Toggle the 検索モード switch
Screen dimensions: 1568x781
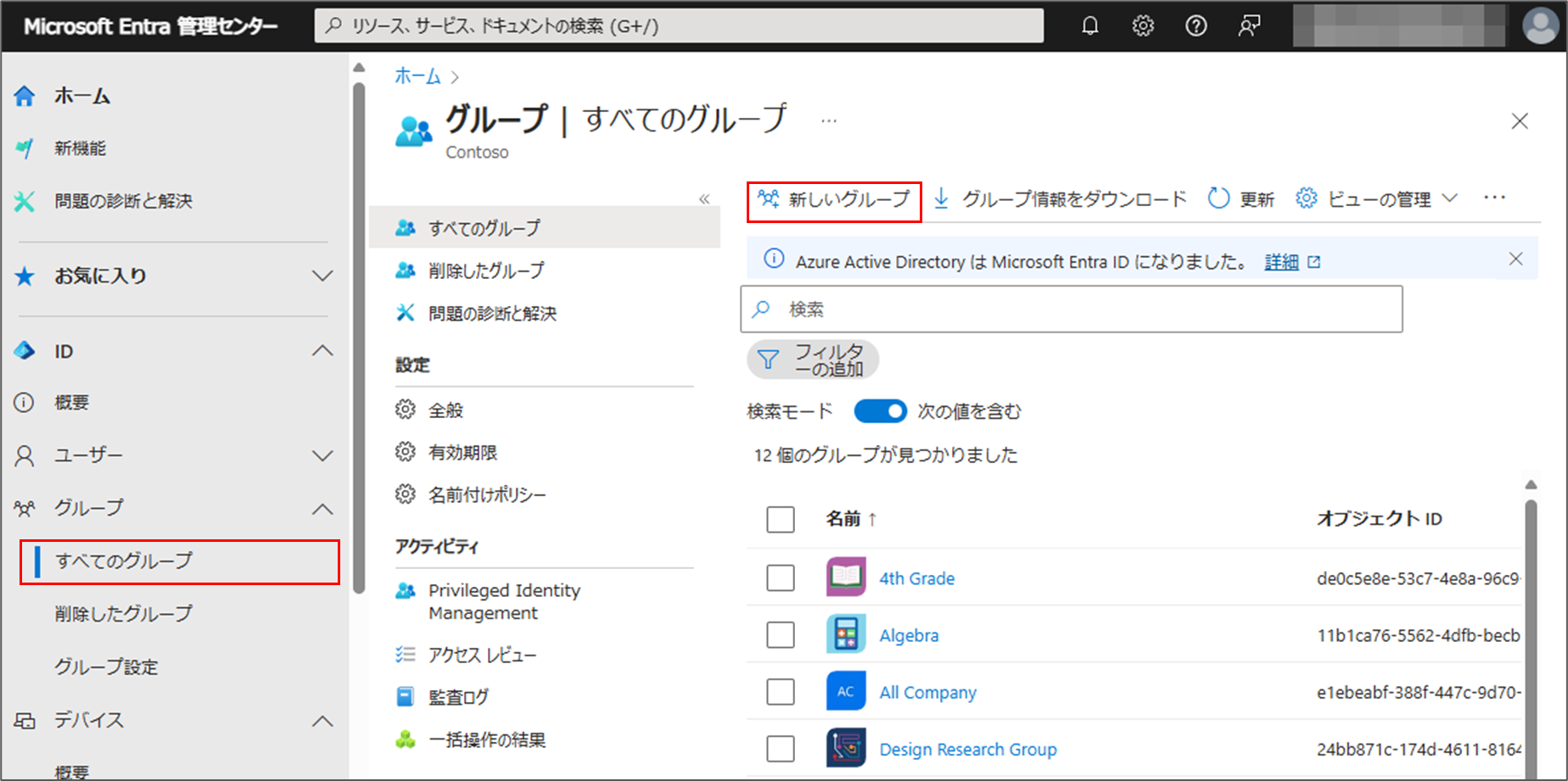click(880, 411)
